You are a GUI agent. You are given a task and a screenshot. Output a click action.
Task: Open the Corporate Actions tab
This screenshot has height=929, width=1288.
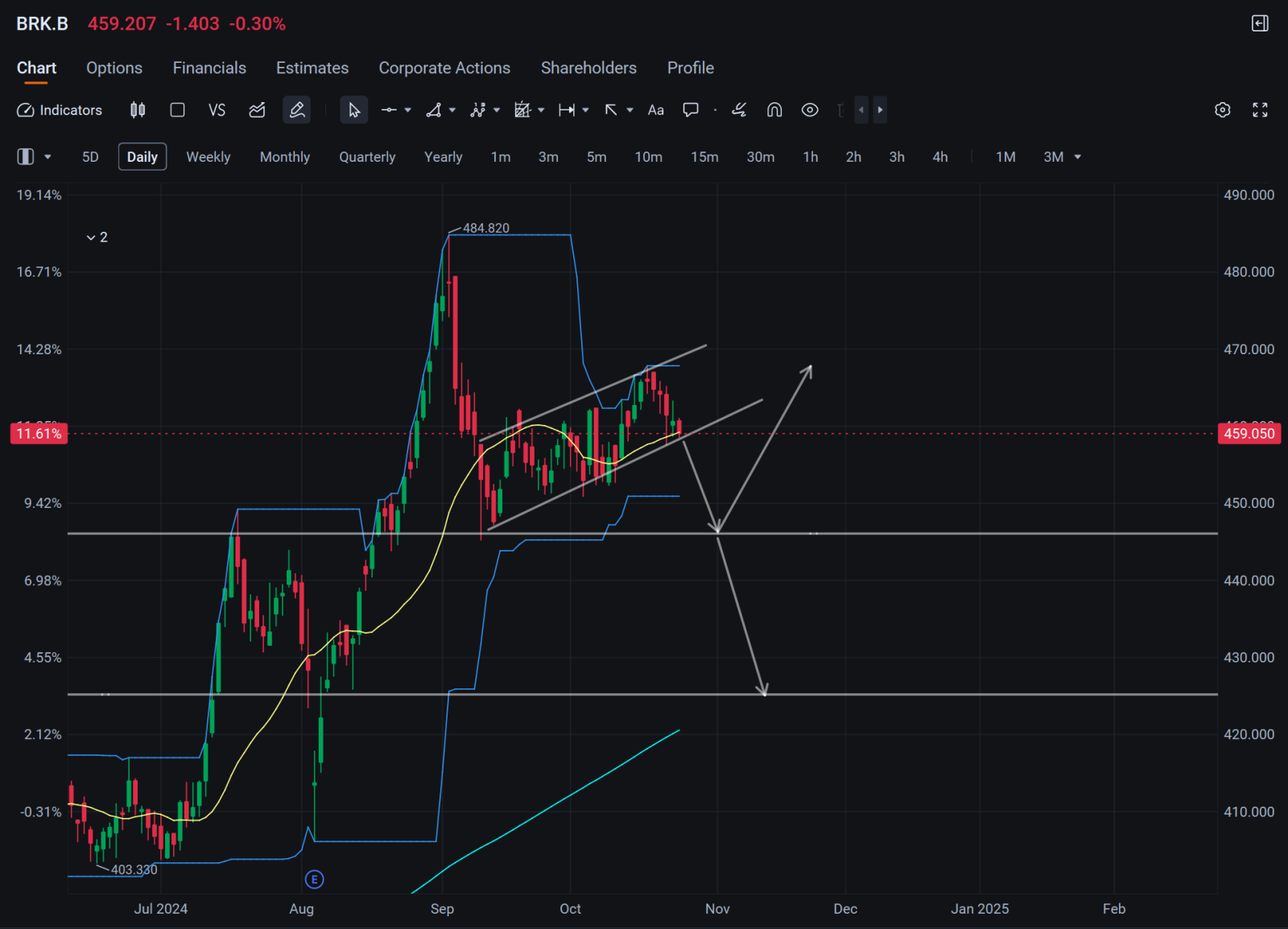(x=444, y=68)
